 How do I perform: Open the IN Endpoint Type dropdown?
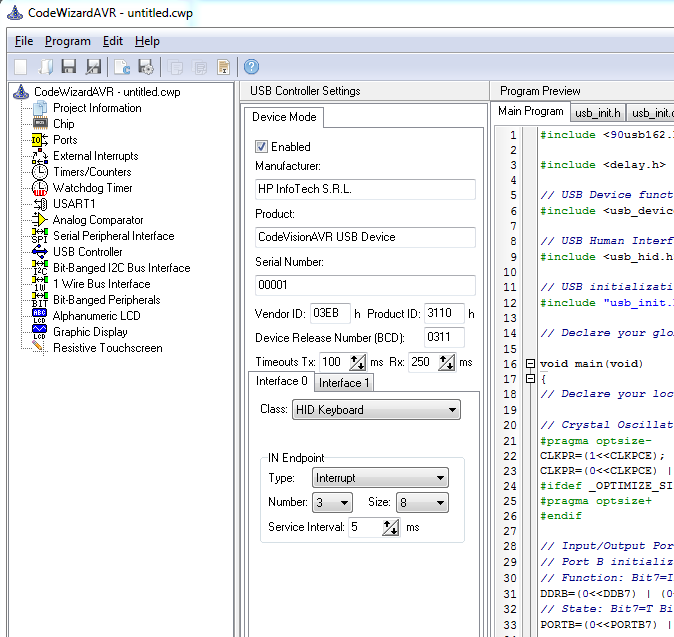[x=380, y=478]
